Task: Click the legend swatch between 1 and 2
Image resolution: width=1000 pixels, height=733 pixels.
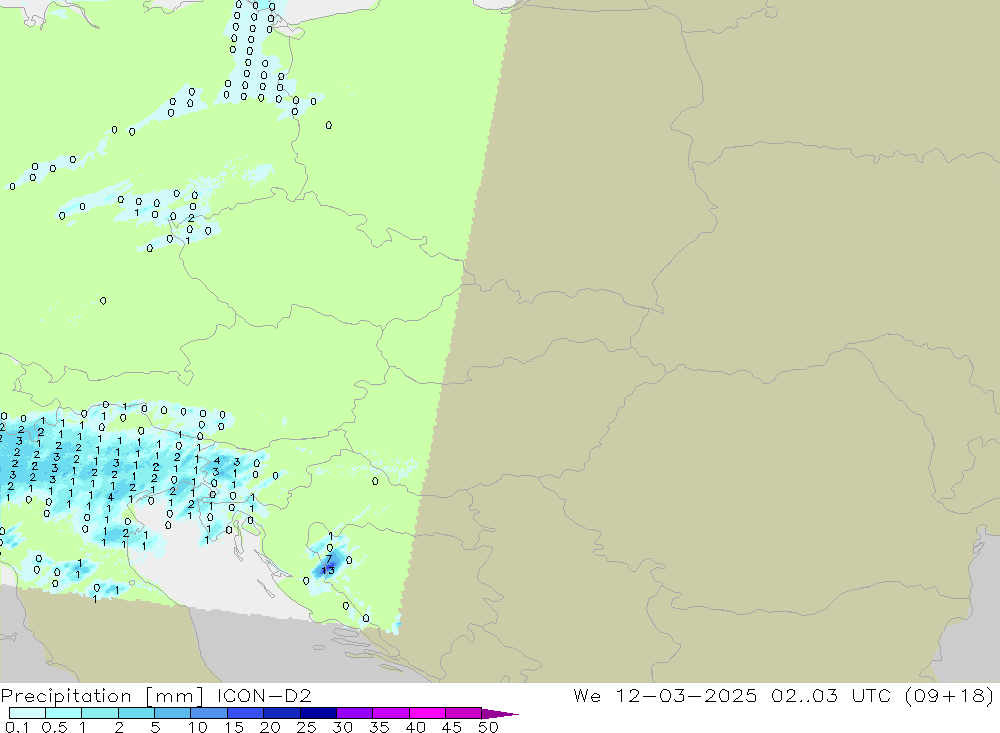Action: point(100,713)
